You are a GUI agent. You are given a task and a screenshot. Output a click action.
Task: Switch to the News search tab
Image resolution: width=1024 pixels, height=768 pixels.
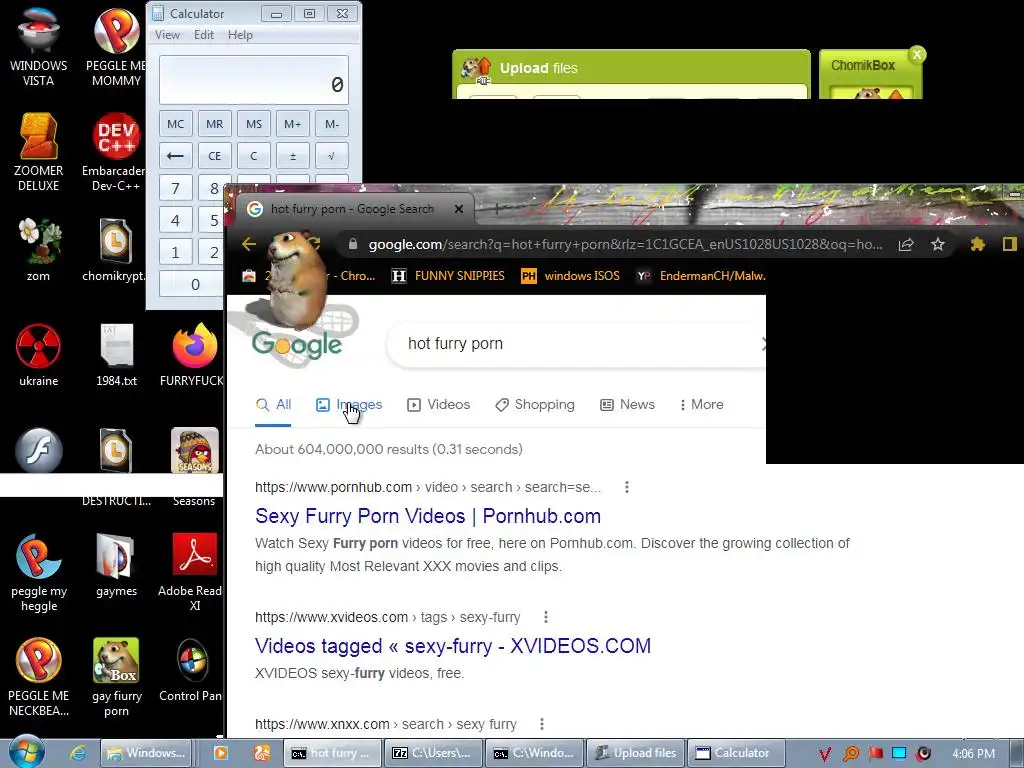tap(628, 404)
